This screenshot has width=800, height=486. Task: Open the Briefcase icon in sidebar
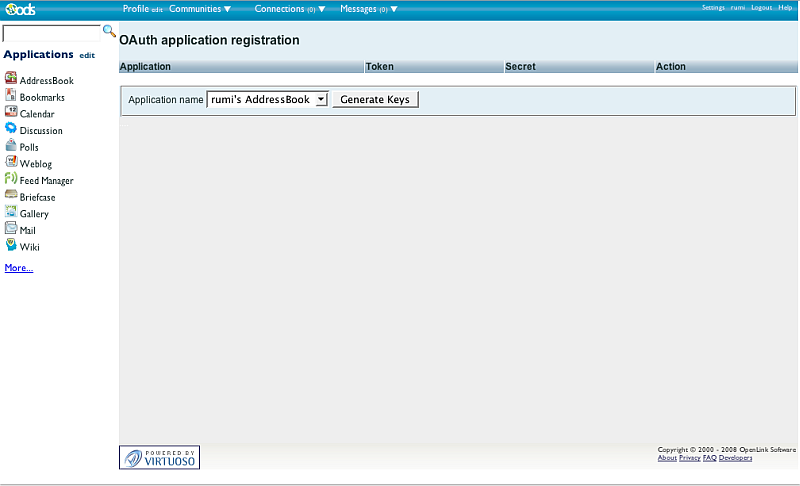click(x=11, y=194)
